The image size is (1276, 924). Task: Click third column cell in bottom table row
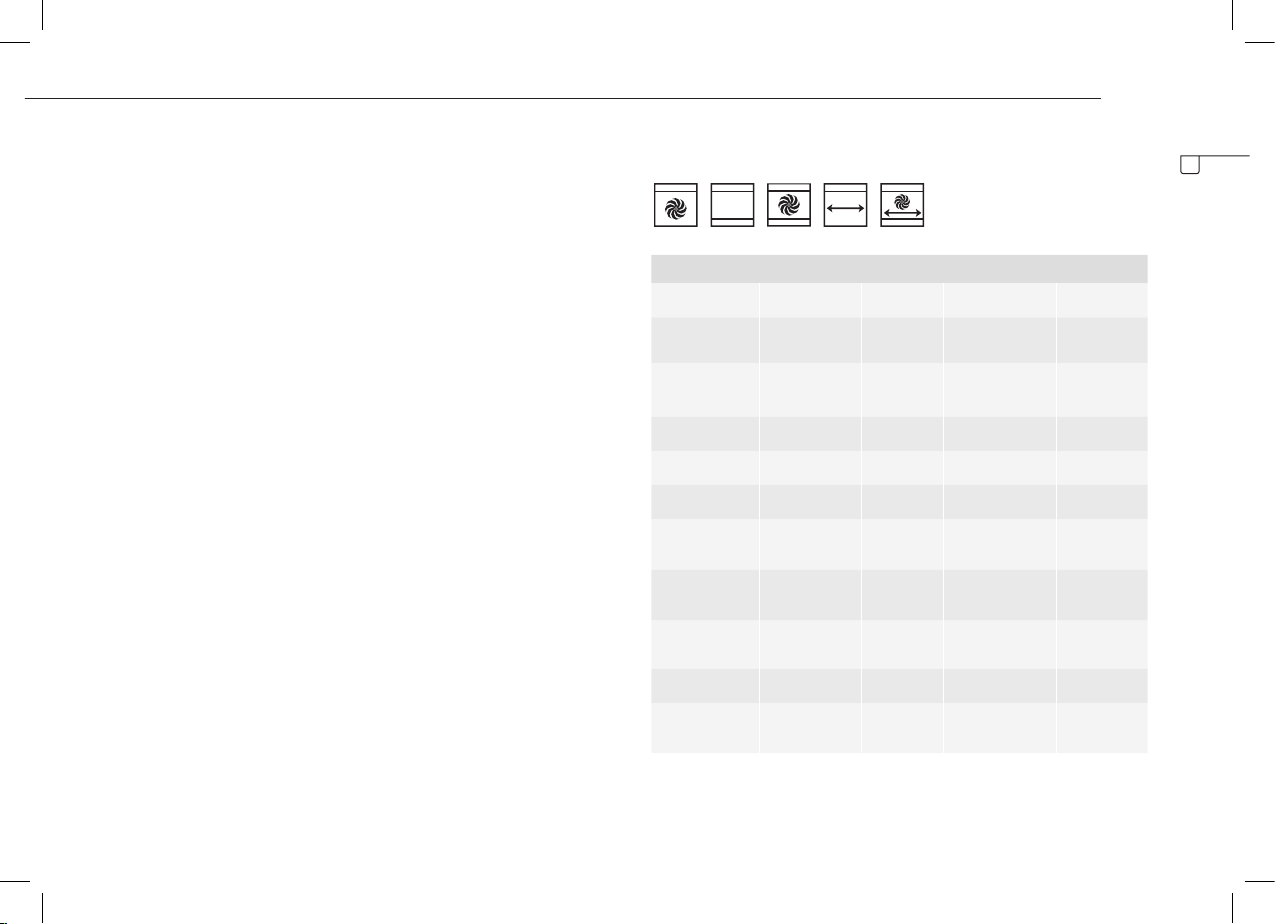pos(902,728)
